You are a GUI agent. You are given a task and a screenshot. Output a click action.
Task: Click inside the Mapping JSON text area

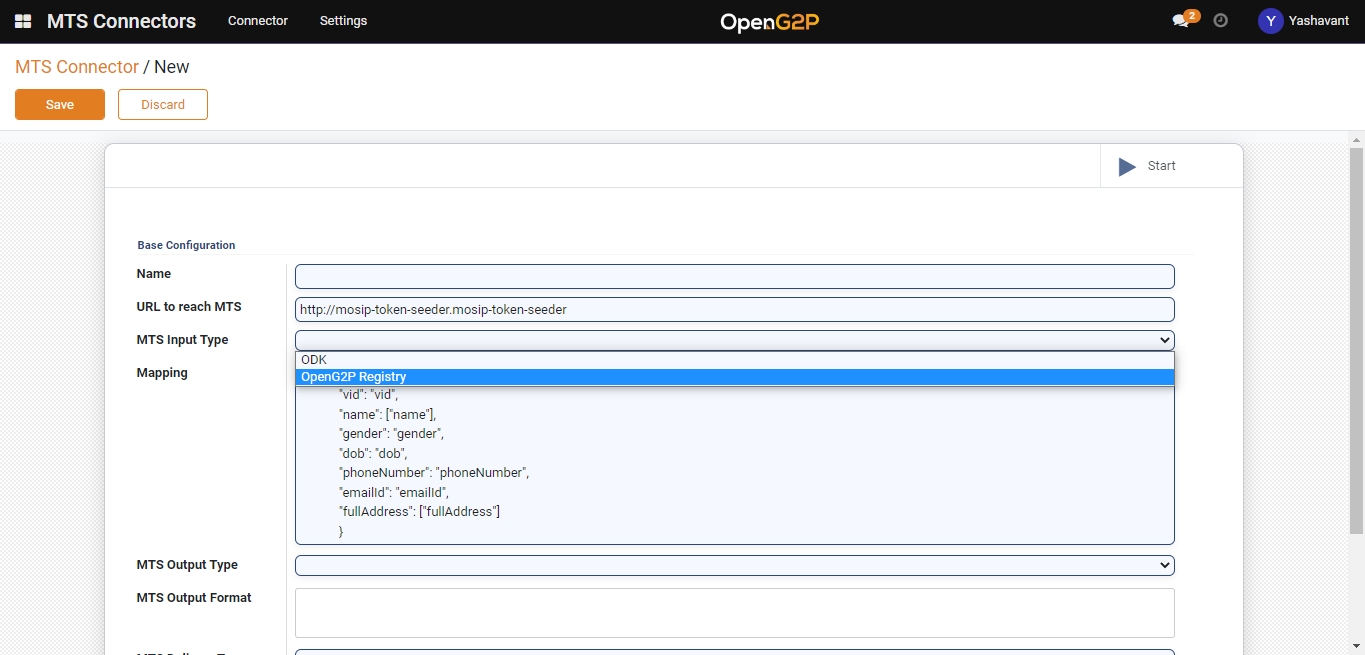(x=734, y=470)
